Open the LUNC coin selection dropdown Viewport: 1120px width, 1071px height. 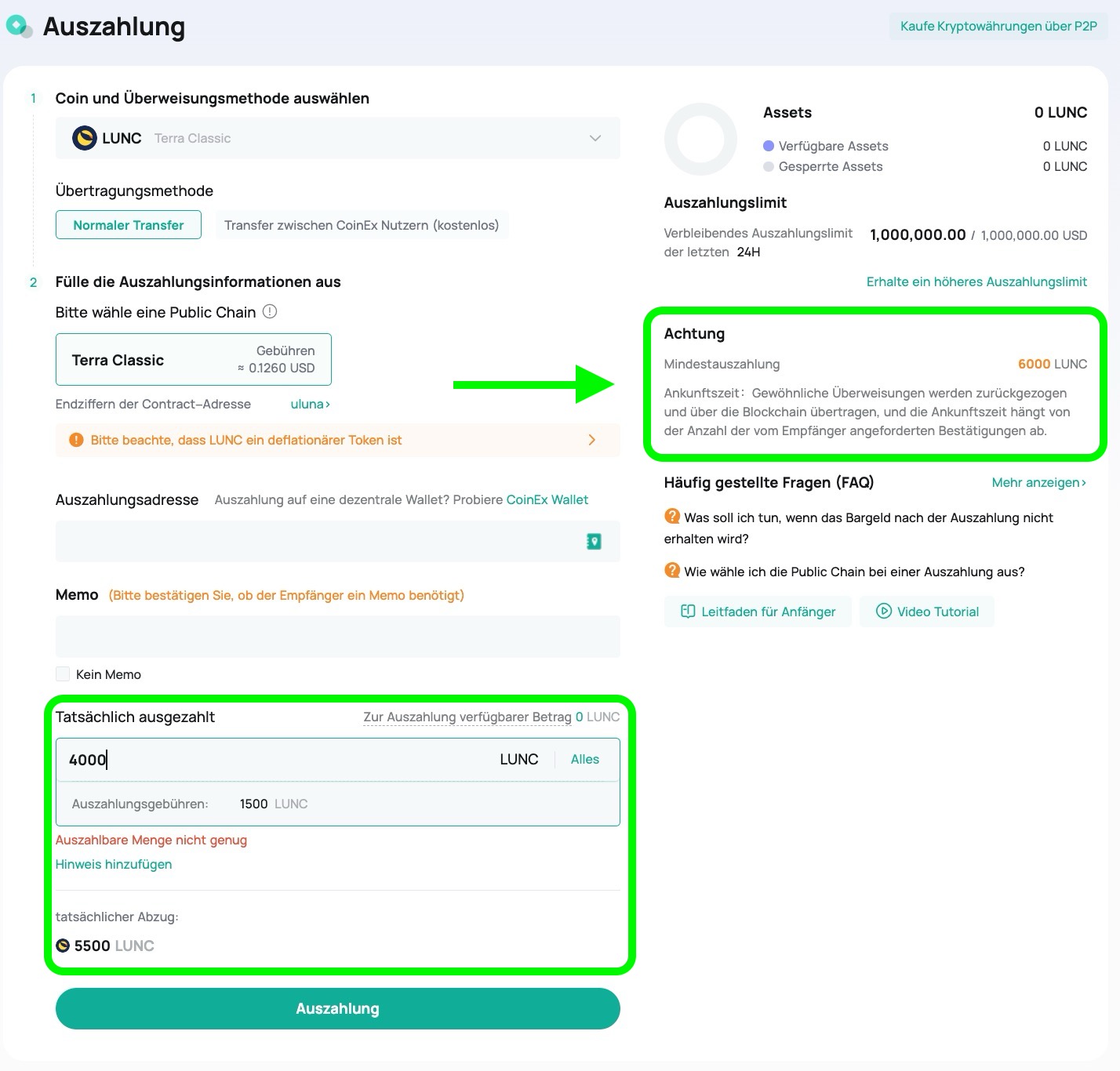(x=595, y=138)
